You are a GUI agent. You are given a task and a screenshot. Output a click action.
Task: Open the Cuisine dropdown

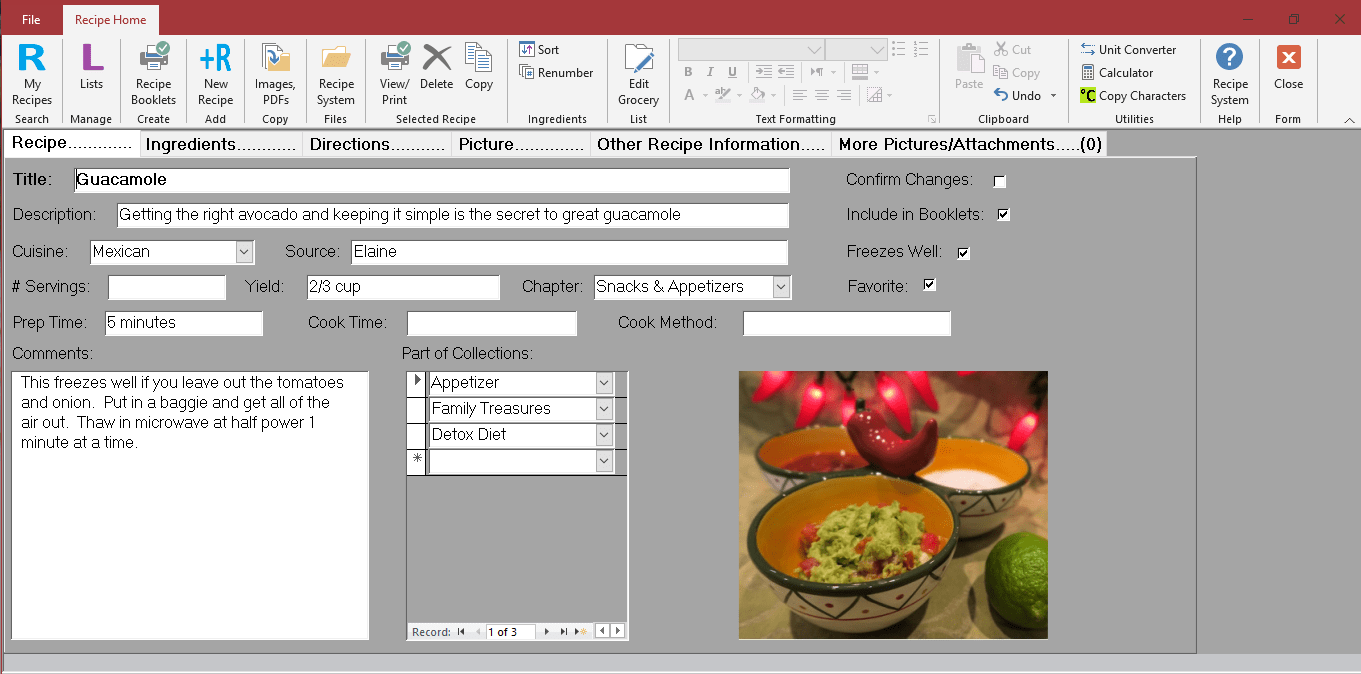tap(242, 252)
